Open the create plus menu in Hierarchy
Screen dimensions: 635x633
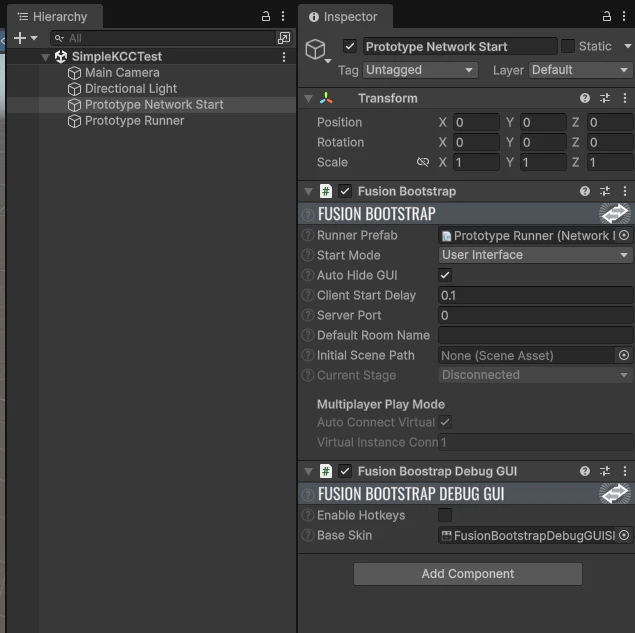coord(25,38)
